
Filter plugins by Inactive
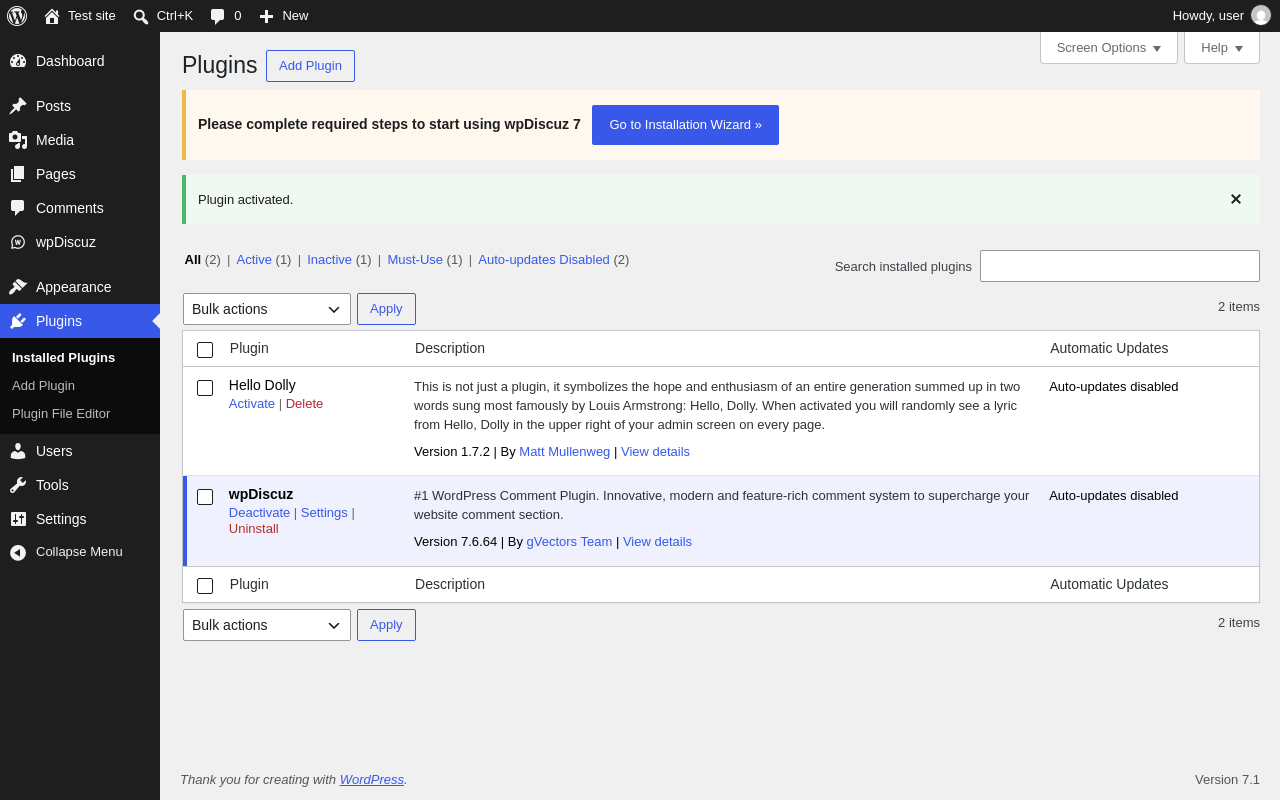329,260
